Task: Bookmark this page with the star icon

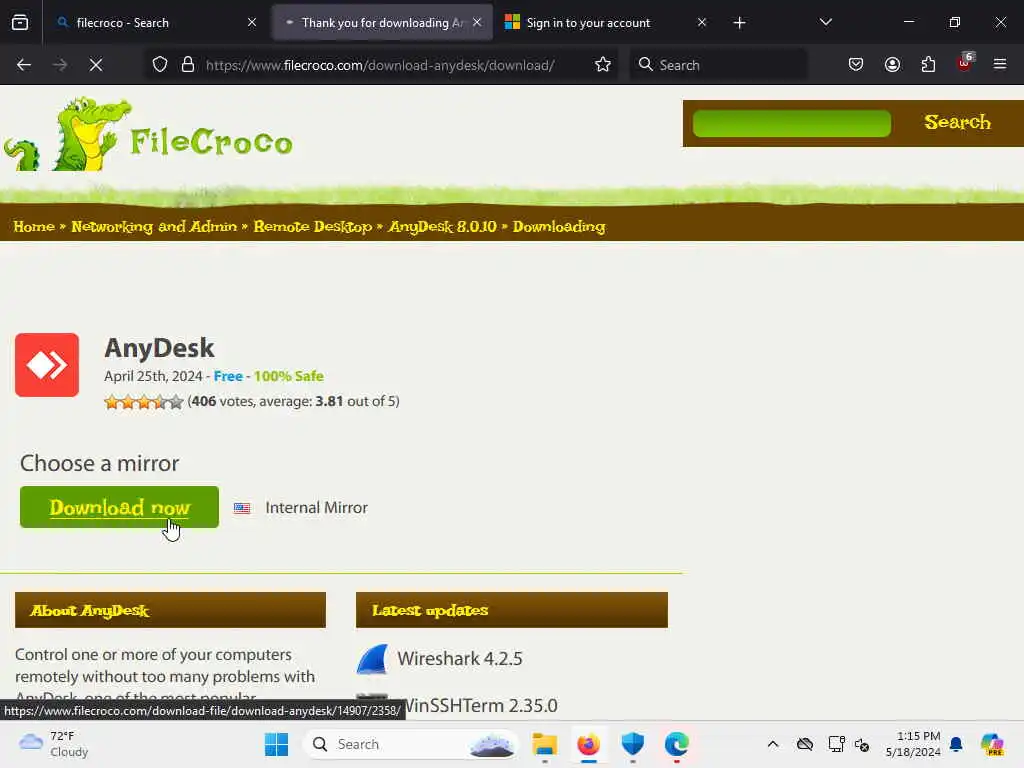Action: (603, 65)
